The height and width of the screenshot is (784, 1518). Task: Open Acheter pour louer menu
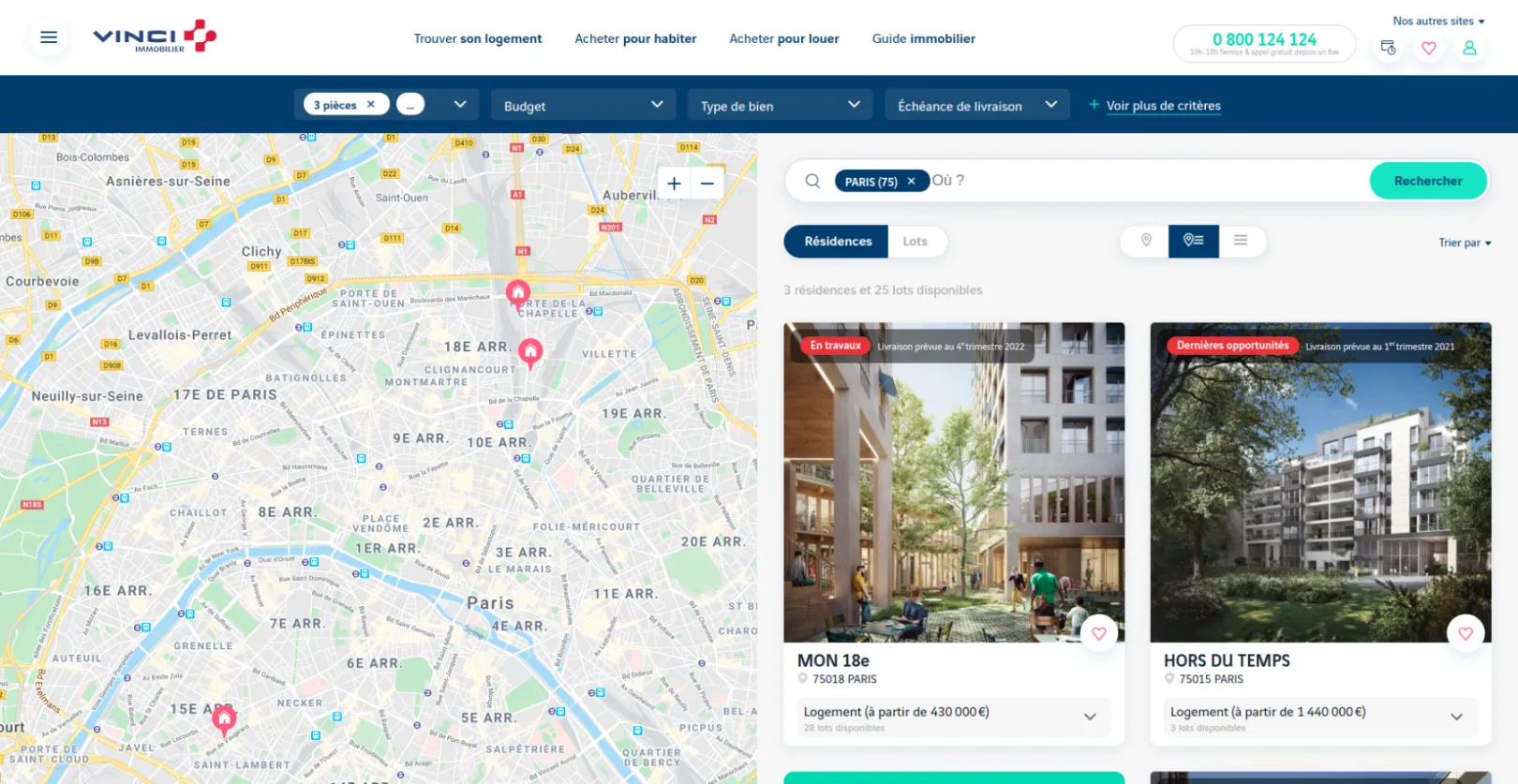pyautogui.click(x=784, y=38)
